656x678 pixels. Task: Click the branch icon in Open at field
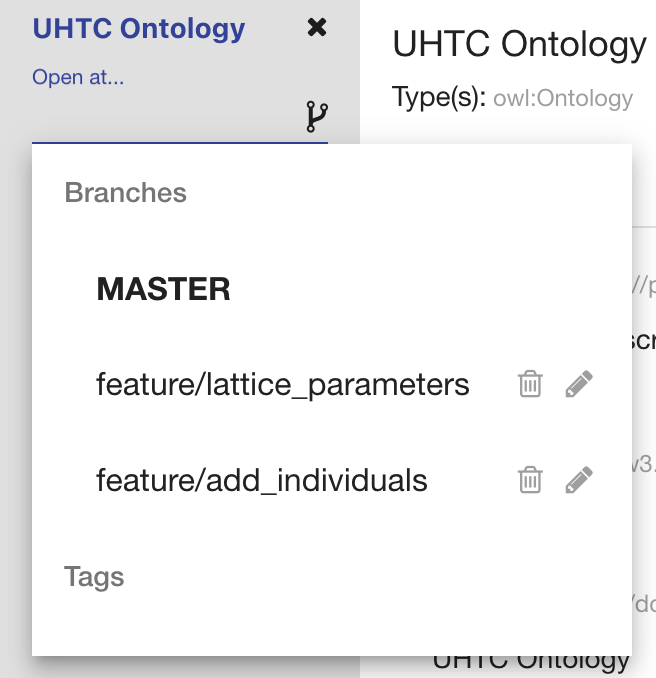[317, 117]
